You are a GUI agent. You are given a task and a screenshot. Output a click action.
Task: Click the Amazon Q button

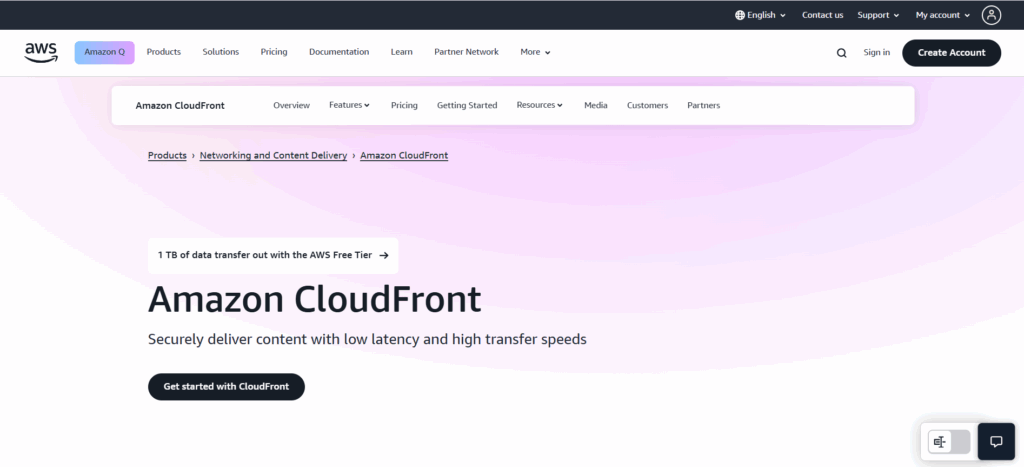tap(104, 52)
